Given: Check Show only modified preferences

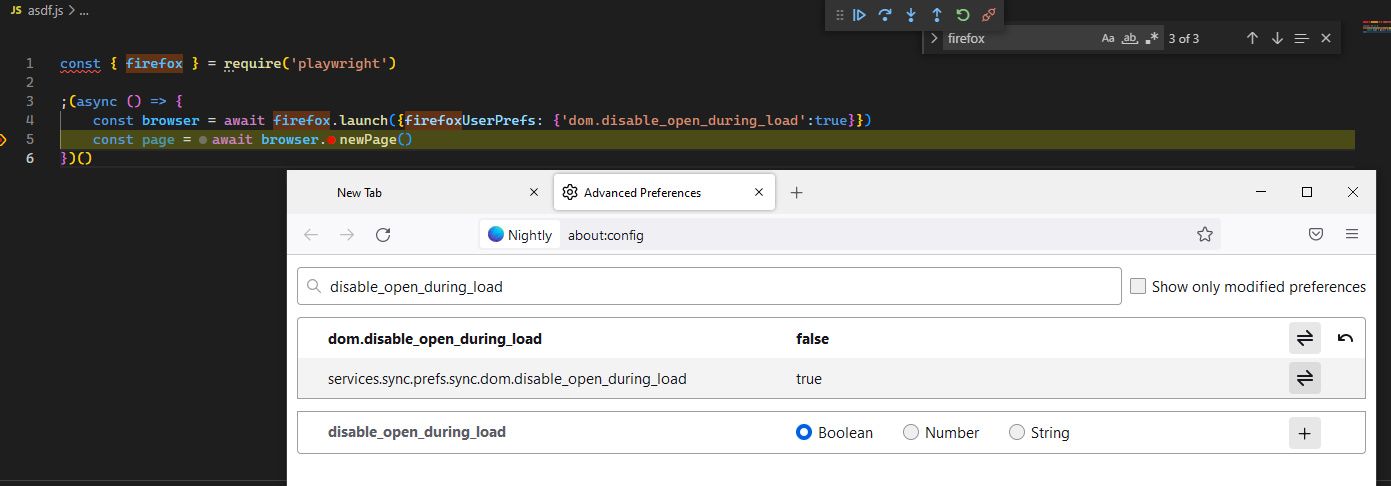Looking at the screenshot, I should 1138,287.
